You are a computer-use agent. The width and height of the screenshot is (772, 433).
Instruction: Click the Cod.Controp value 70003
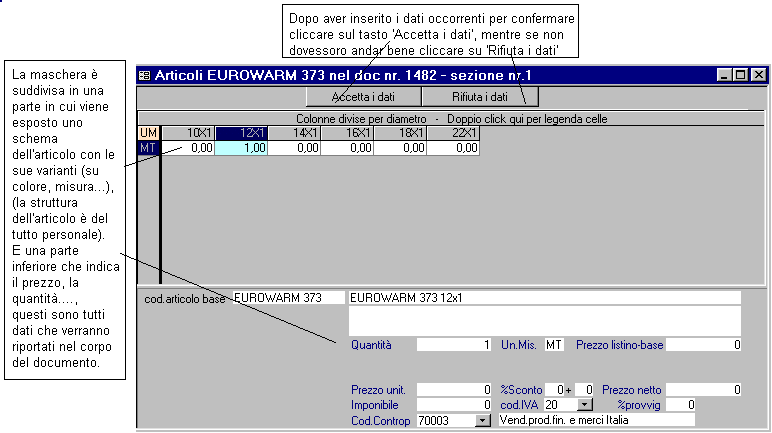tap(446, 421)
